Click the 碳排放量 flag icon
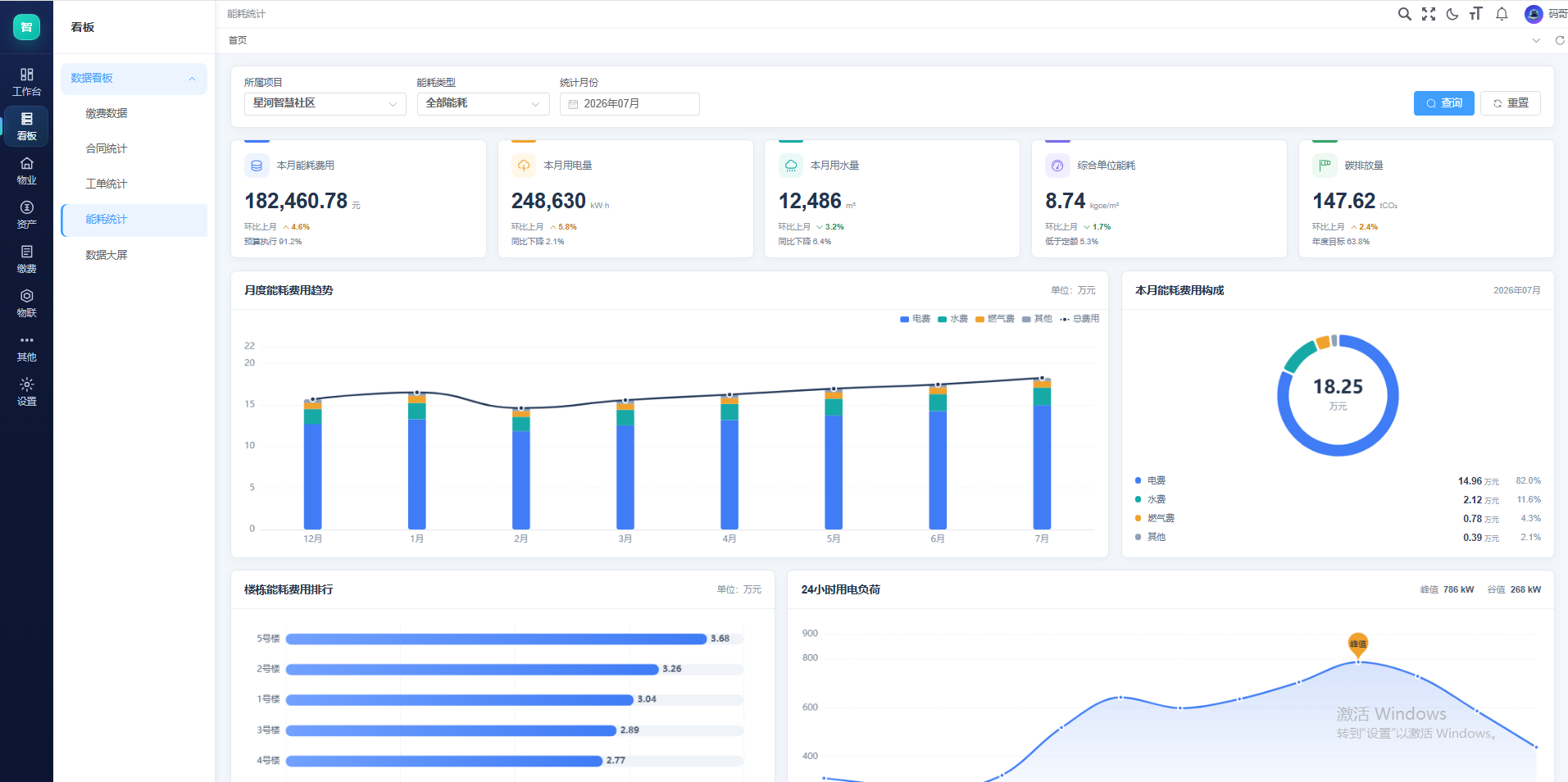The width and height of the screenshot is (1568, 782). 1325,166
